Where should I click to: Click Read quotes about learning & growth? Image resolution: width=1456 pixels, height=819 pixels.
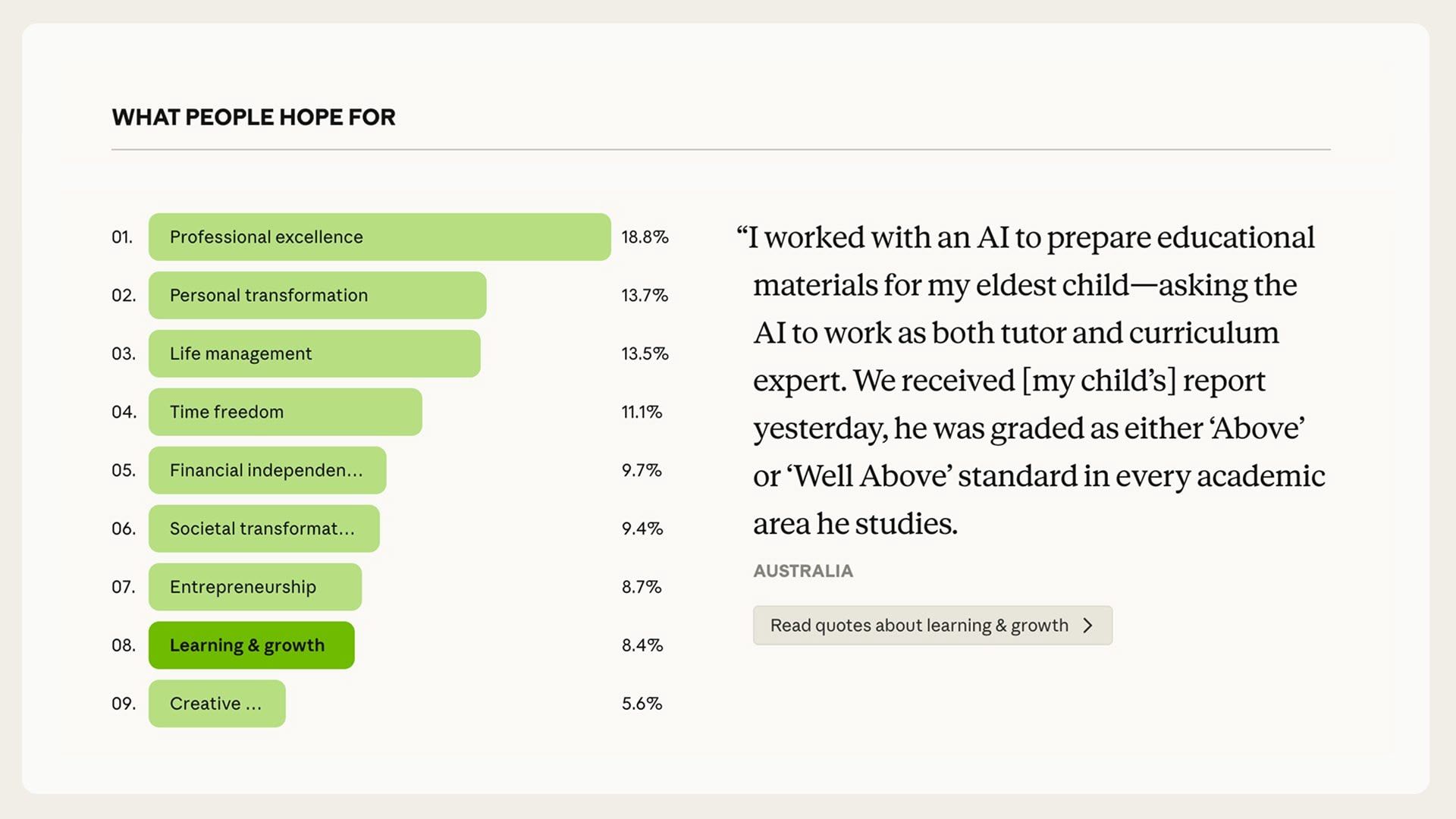click(x=918, y=626)
